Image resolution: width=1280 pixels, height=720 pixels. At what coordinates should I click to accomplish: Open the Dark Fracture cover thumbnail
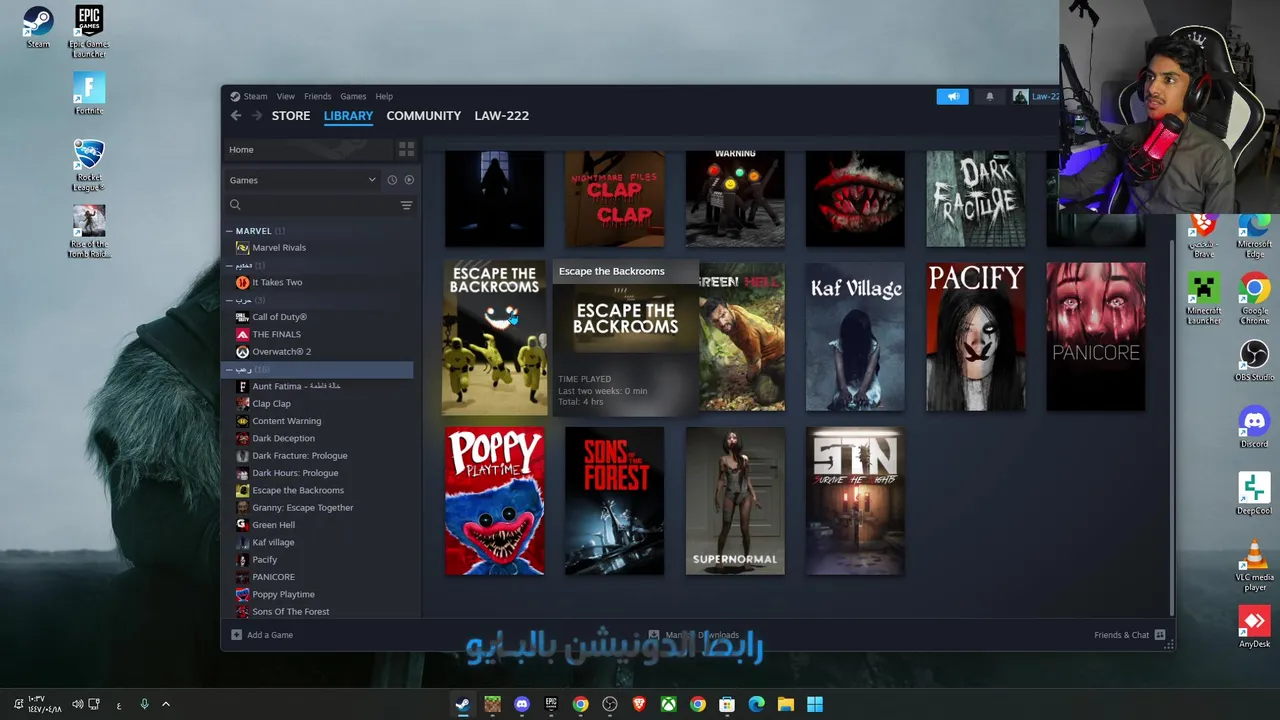(x=976, y=199)
